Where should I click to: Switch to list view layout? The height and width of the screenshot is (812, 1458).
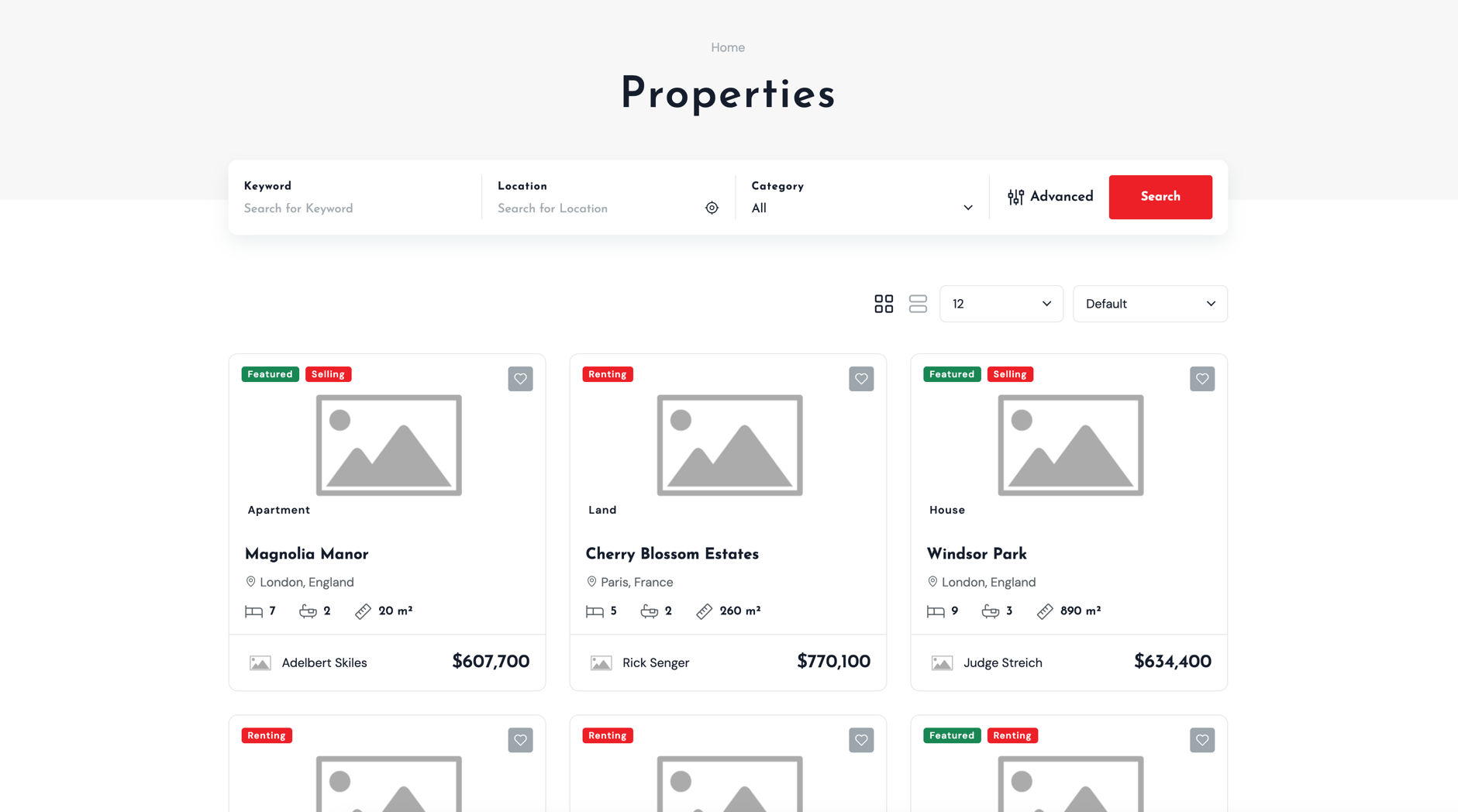[x=918, y=304]
